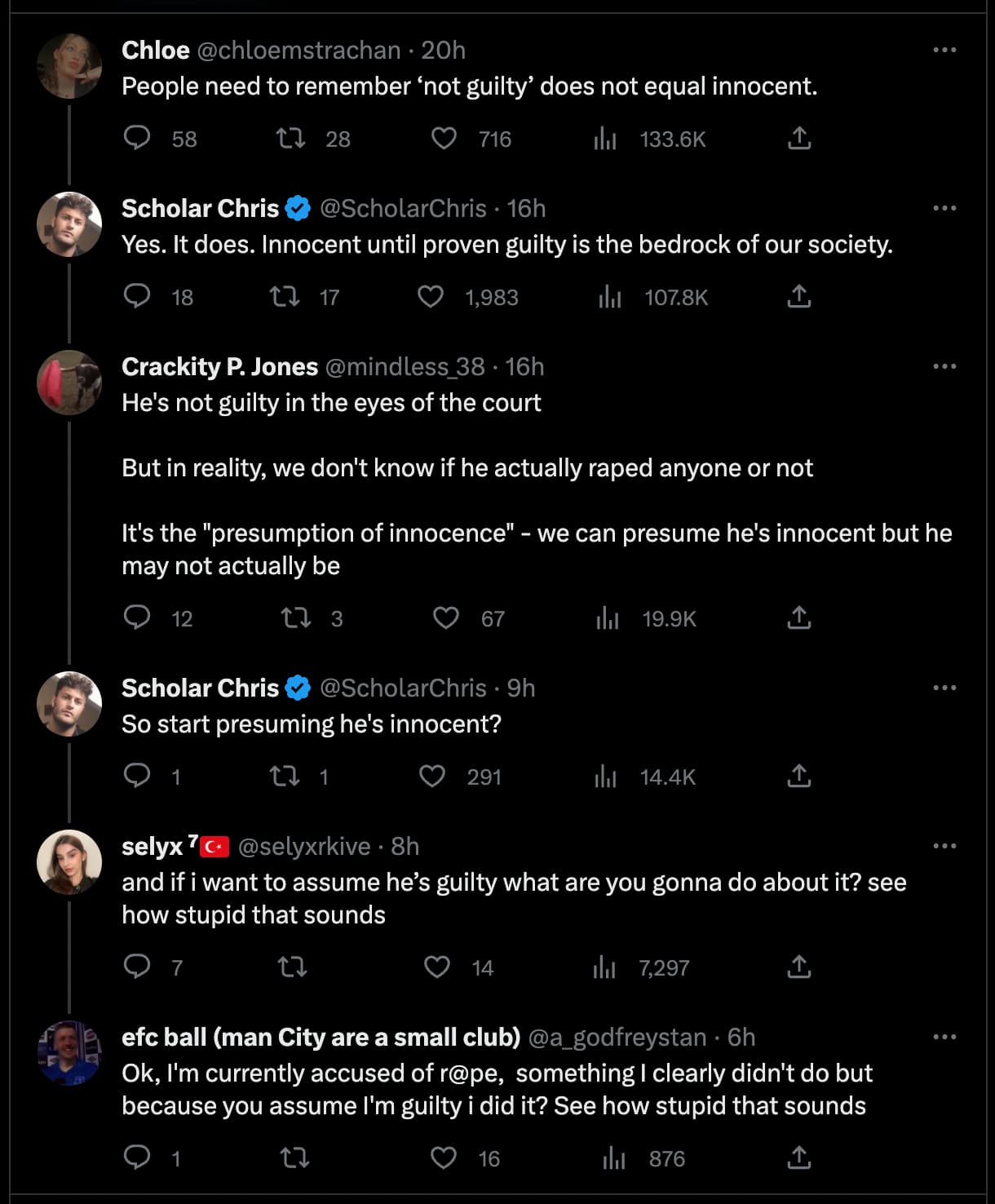View analytics for Crackity P. Jones's tweet
The height and width of the screenshot is (1204, 995).
point(608,618)
